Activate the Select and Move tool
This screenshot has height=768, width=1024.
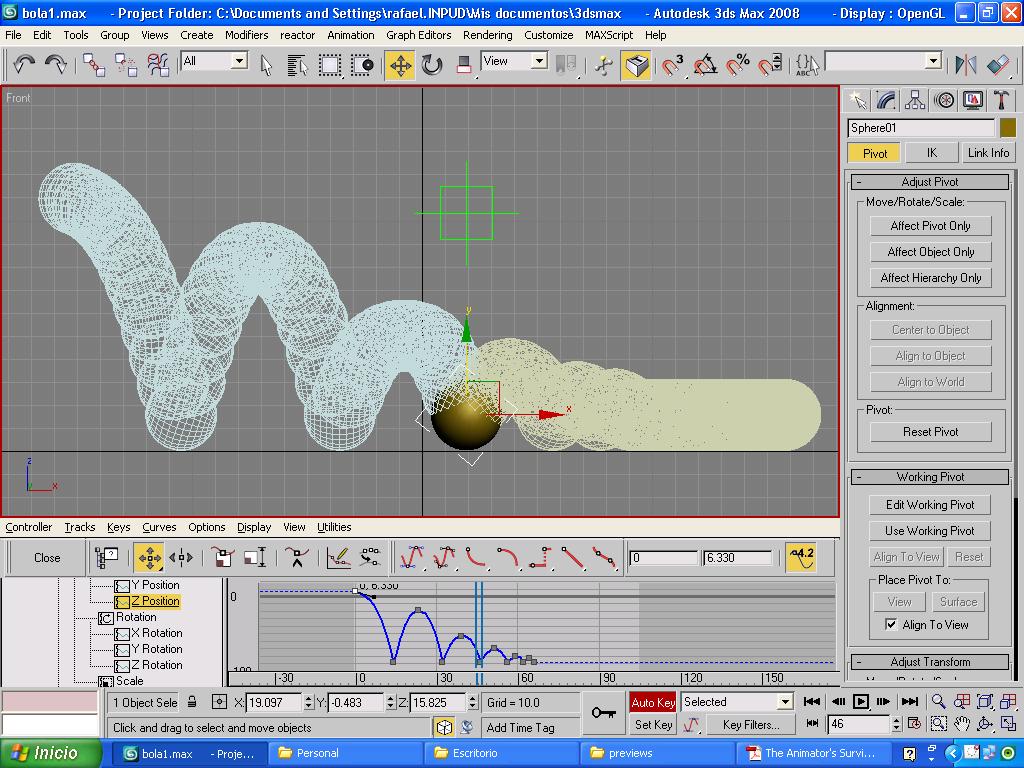click(x=400, y=65)
